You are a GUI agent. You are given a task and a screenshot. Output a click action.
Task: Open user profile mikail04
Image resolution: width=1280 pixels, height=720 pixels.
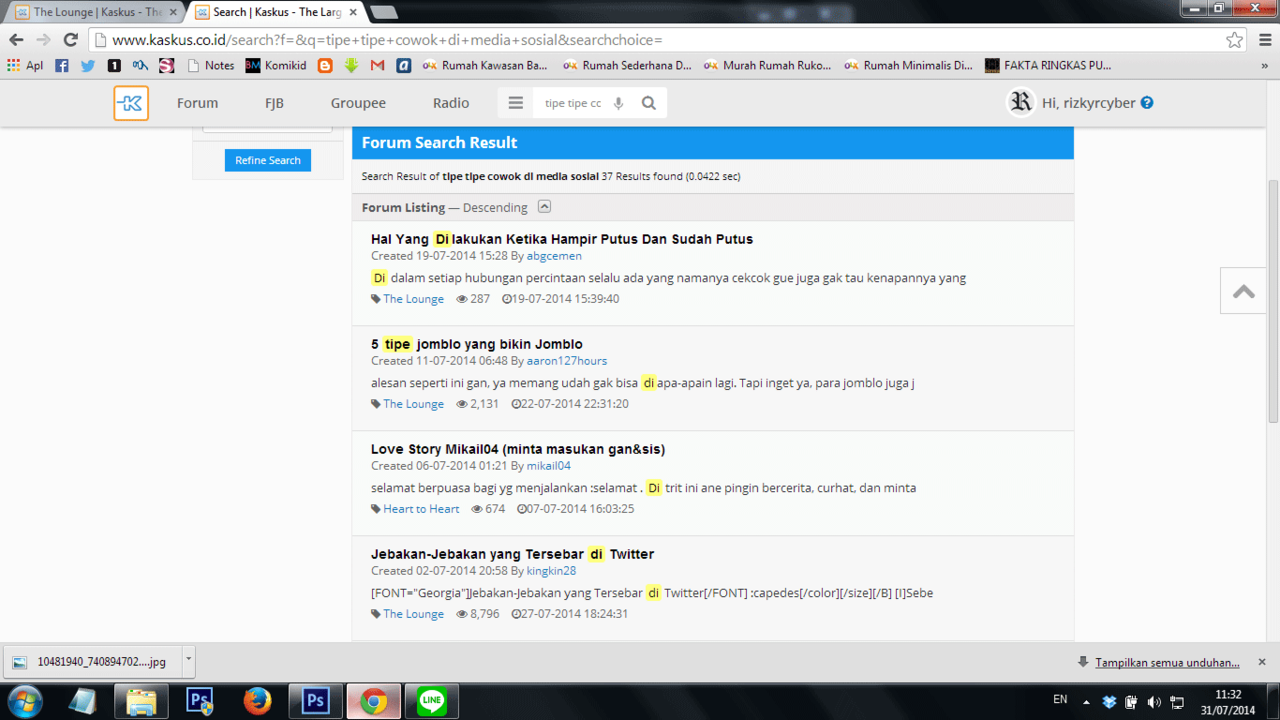(x=549, y=466)
